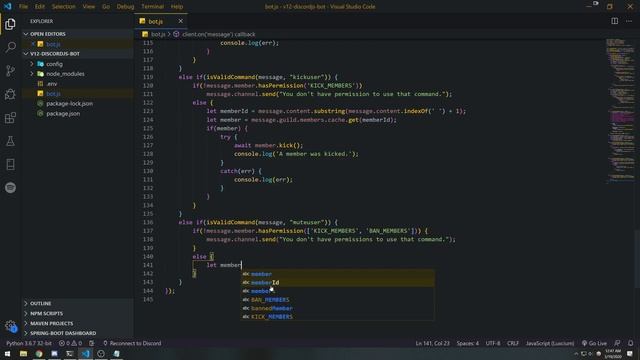Viewport: 640px width, 360px height.
Task: Open package-lock.json file
Action: pos(78,104)
